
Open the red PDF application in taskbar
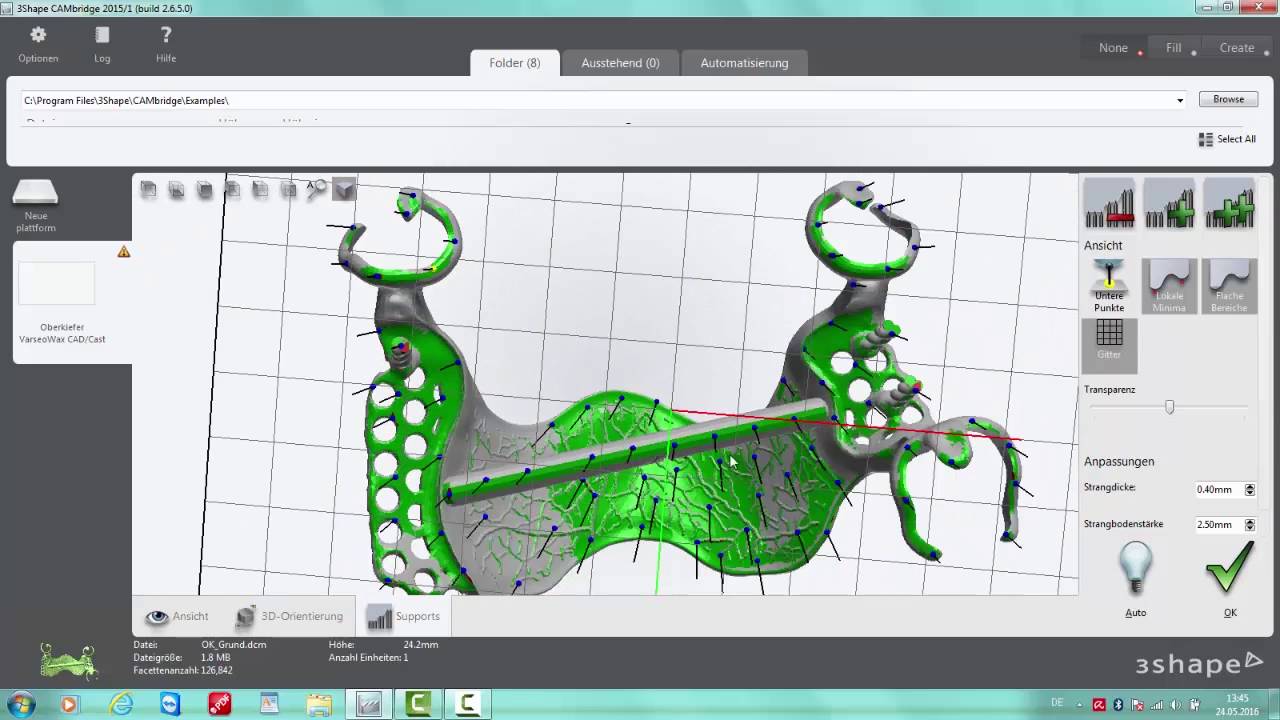(x=220, y=704)
